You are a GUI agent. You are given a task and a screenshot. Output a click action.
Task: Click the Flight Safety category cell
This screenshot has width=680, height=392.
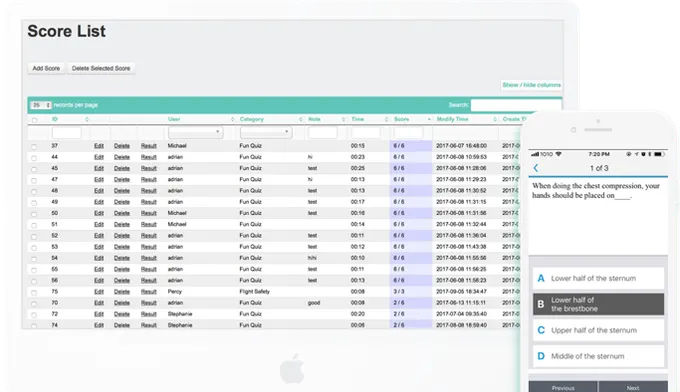click(255, 292)
